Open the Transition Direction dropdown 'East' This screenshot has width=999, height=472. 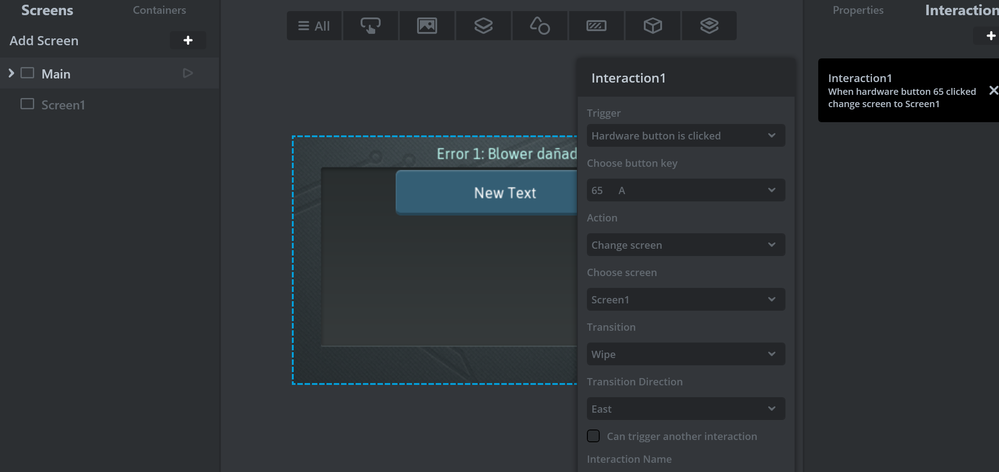tap(686, 409)
